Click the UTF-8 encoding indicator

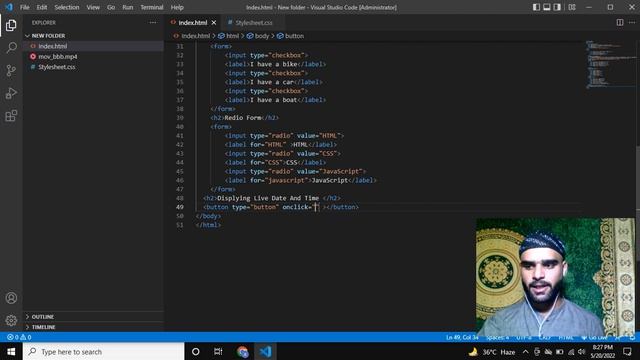click(x=524, y=338)
